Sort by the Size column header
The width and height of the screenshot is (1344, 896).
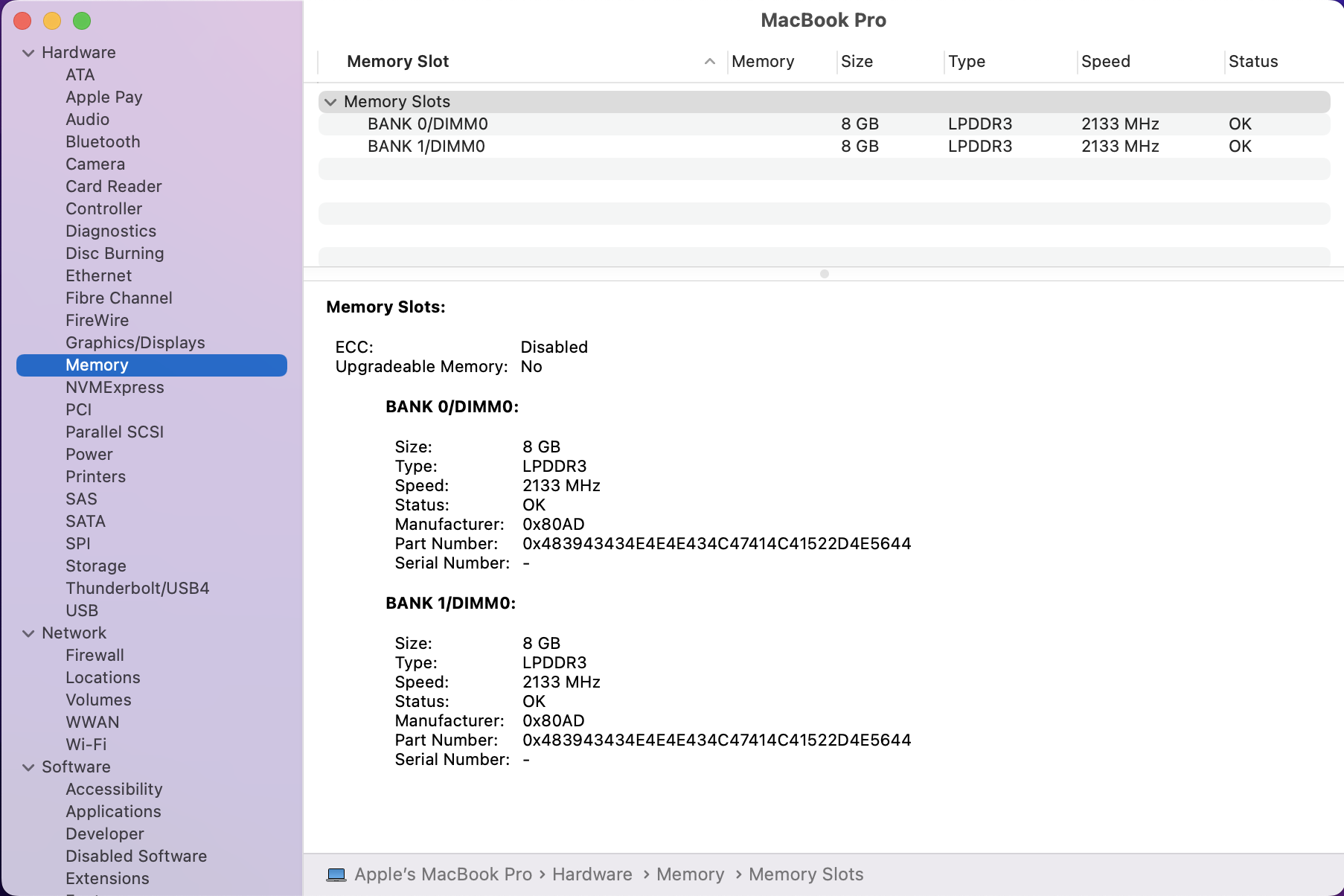(x=857, y=62)
